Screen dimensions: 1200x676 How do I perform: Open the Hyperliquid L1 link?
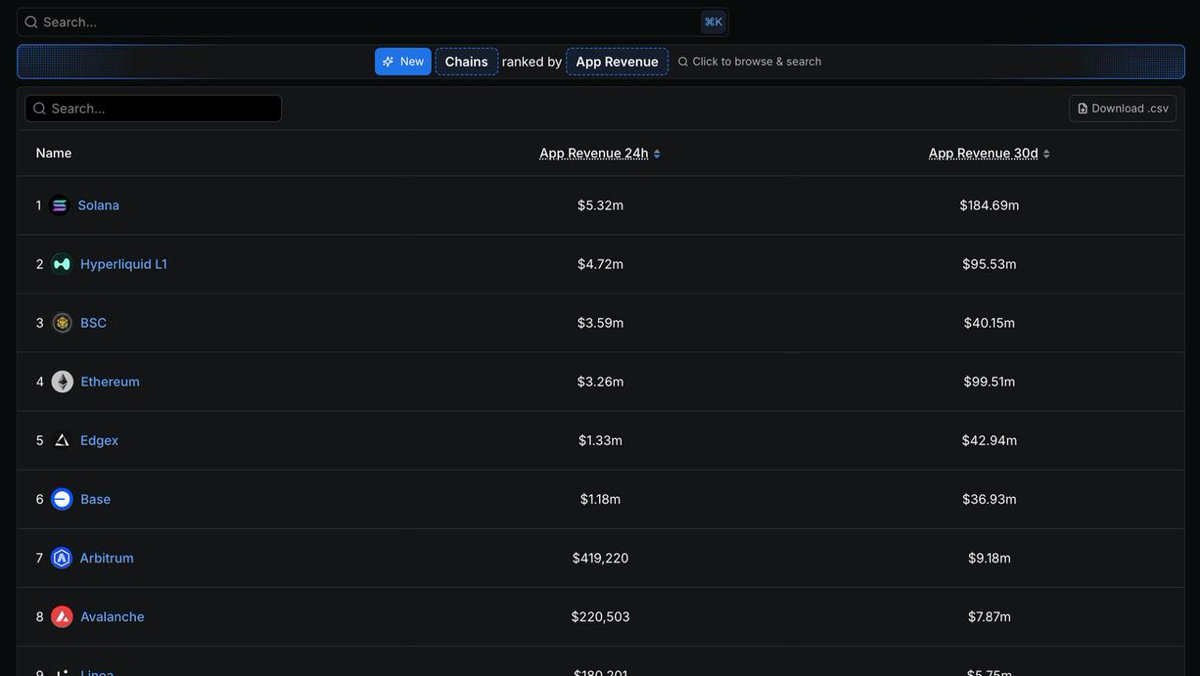click(124, 264)
